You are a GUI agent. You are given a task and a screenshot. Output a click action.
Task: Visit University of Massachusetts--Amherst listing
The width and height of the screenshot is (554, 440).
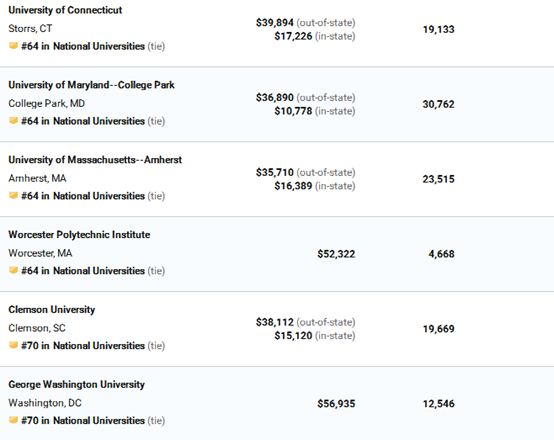95,160
